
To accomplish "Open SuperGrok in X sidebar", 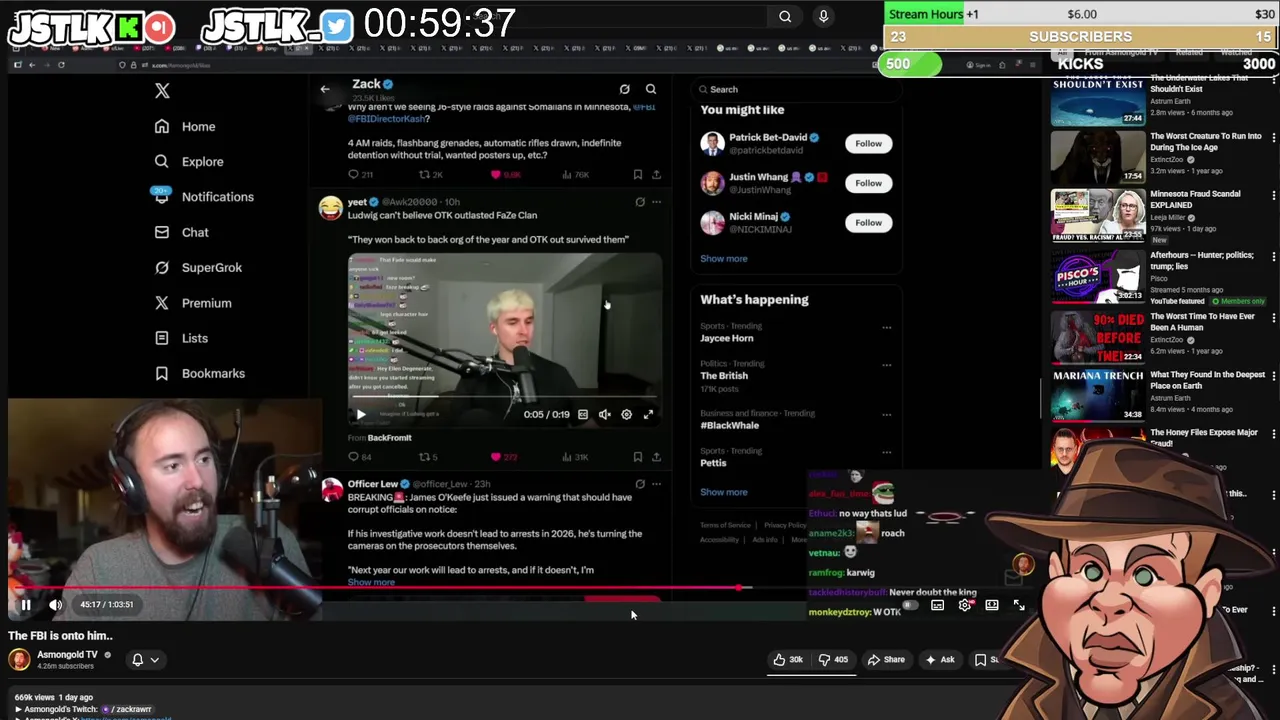I will (198, 268).
